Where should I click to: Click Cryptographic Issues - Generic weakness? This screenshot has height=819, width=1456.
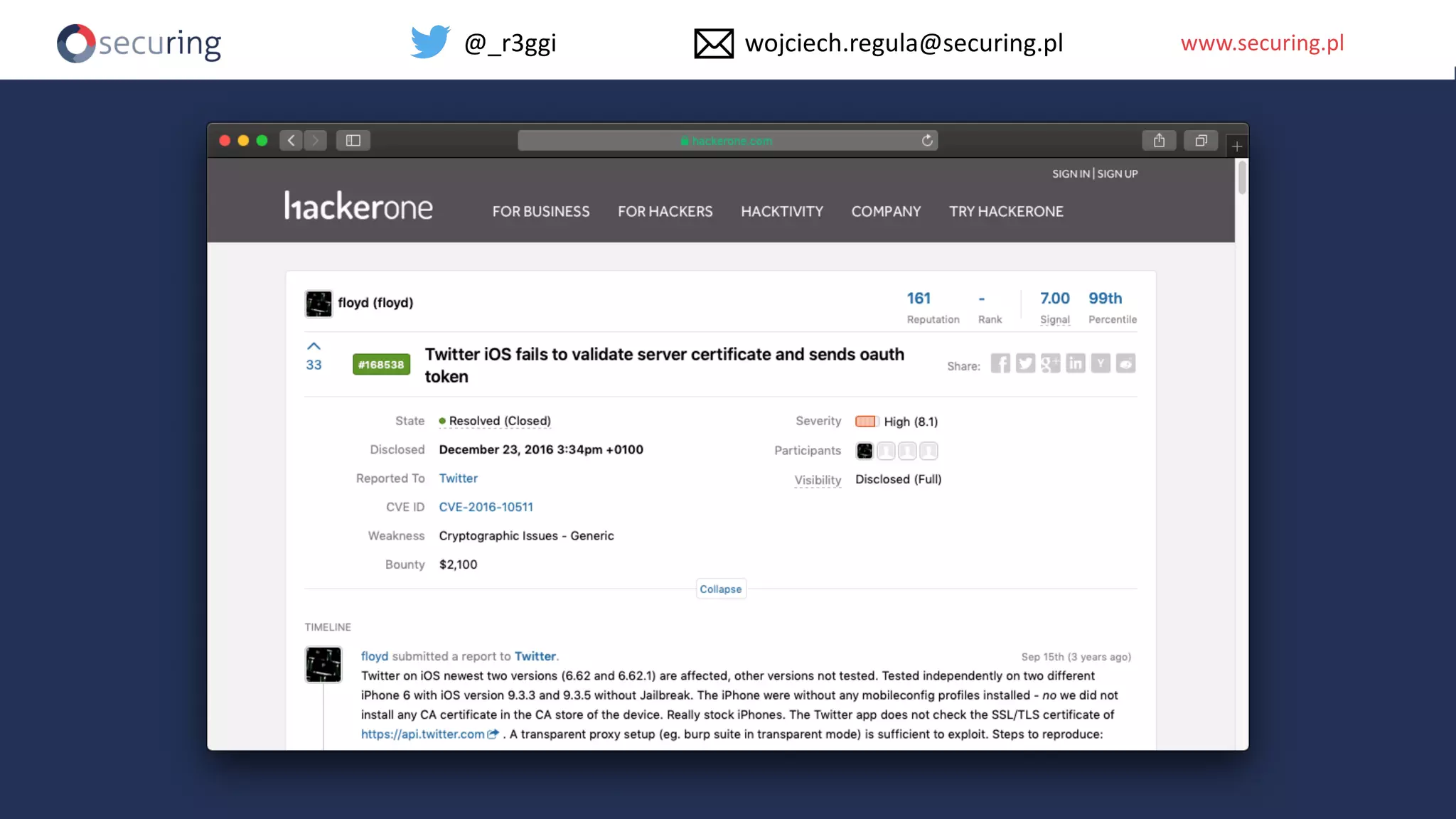pos(526,536)
